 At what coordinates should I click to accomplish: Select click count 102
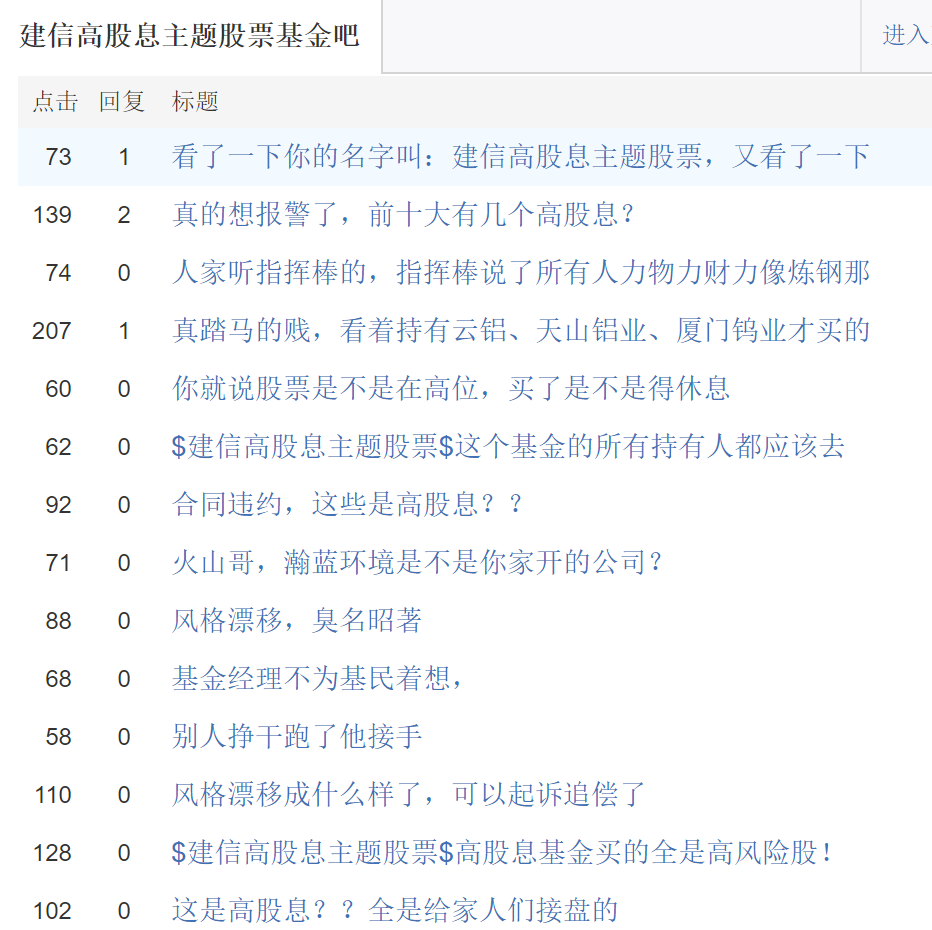point(52,910)
